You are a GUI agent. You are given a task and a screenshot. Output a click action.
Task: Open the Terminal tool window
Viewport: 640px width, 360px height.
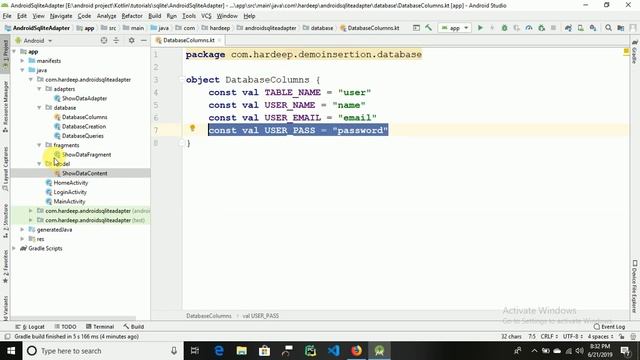[100, 327]
